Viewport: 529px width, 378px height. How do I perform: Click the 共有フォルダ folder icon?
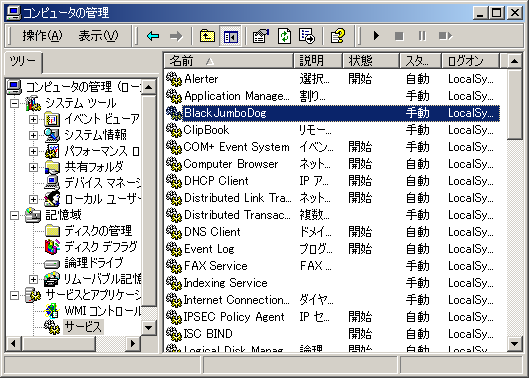click(x=52, y=167)
